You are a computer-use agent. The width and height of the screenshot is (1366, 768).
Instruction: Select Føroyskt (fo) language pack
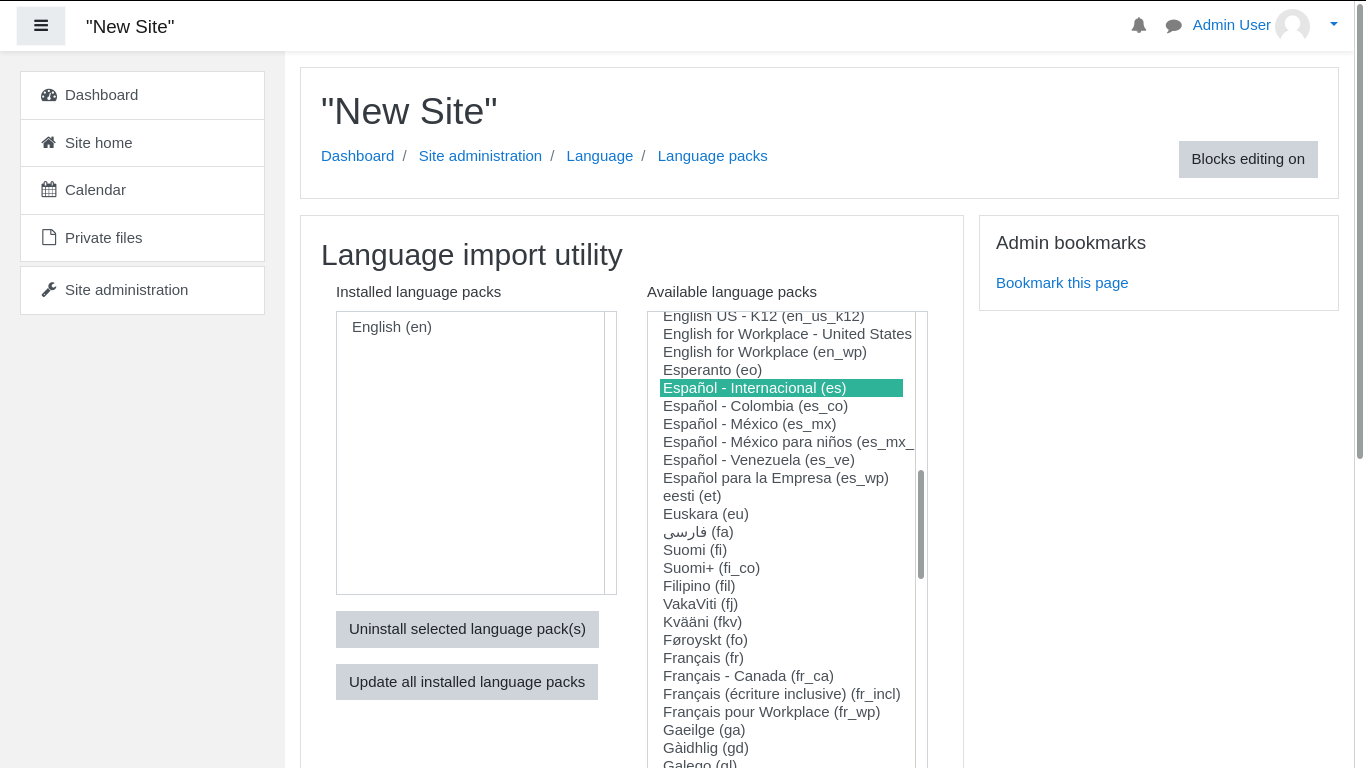(781, 640)
